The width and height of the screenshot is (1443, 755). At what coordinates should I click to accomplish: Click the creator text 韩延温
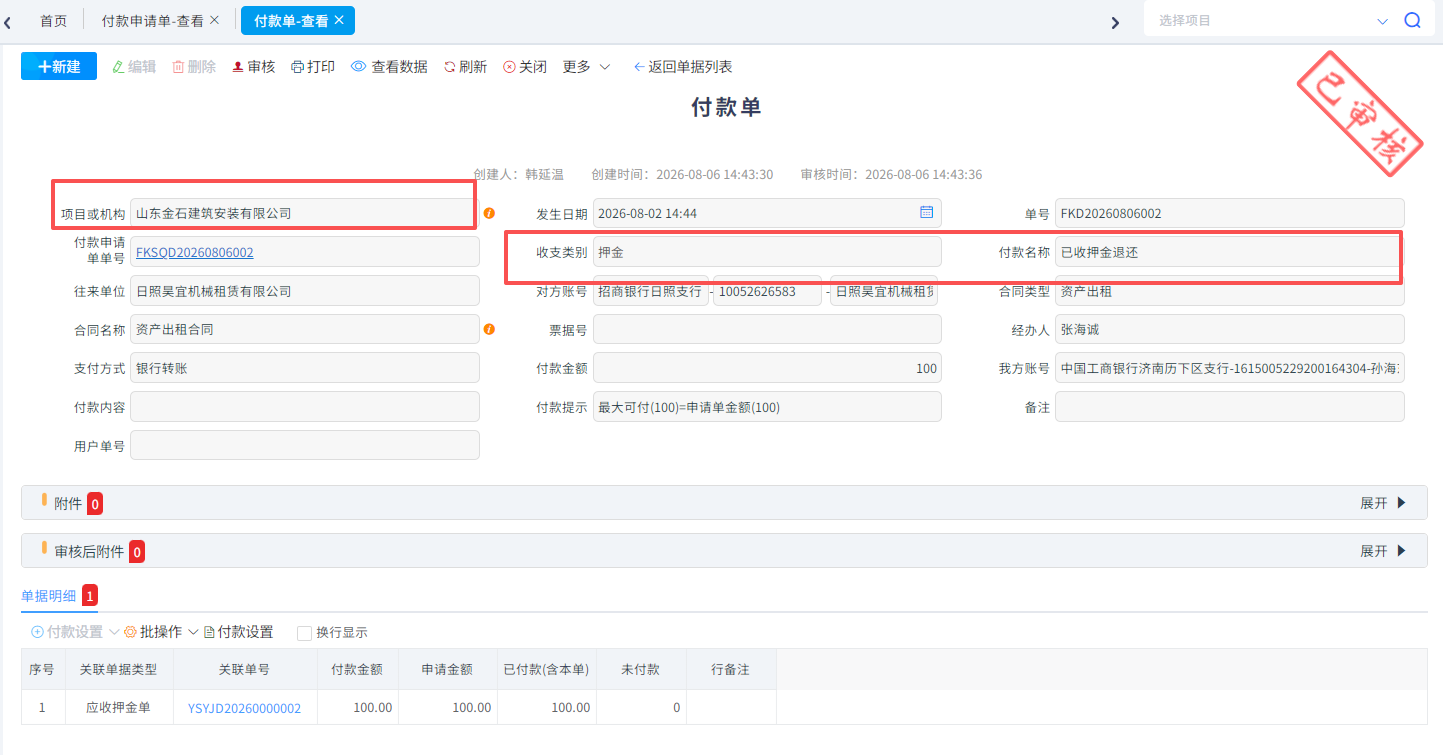544,174
